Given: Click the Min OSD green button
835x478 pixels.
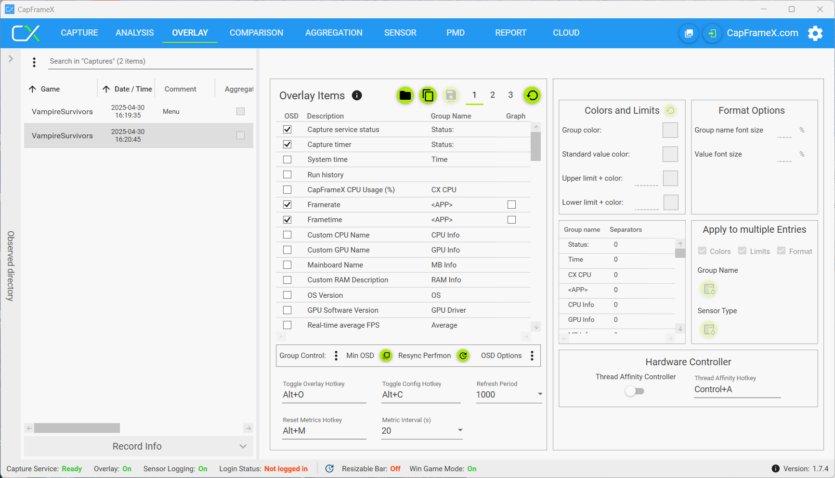Looking at the screenshot, I should point(385,355).
